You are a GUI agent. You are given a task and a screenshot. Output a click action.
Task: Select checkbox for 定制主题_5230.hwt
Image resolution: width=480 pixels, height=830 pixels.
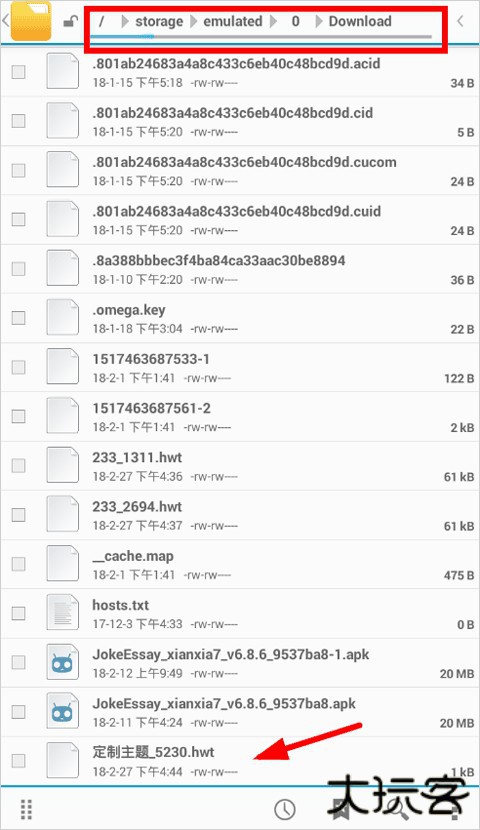19,761
